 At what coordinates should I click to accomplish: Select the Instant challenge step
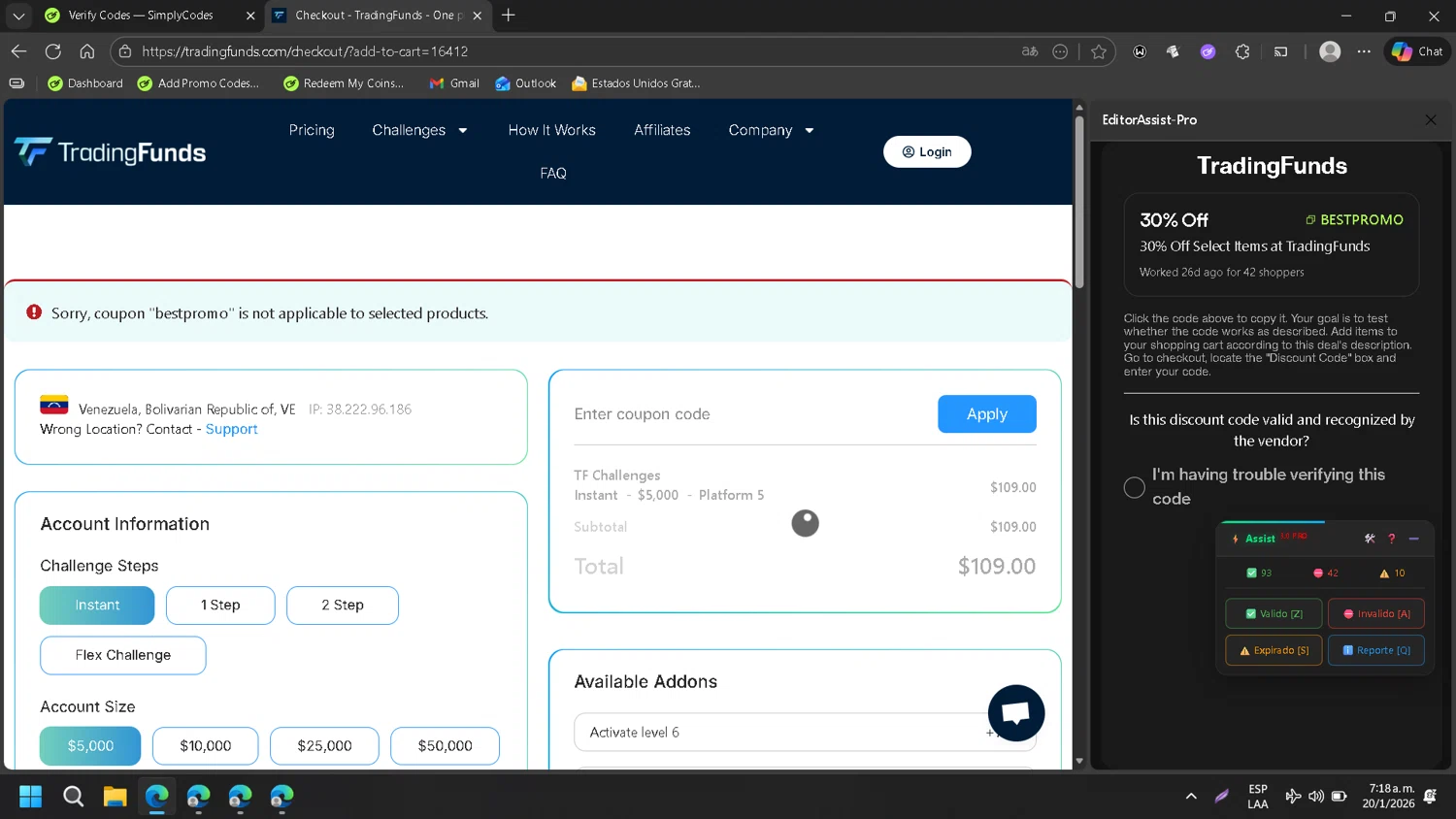tap(97, 606)
